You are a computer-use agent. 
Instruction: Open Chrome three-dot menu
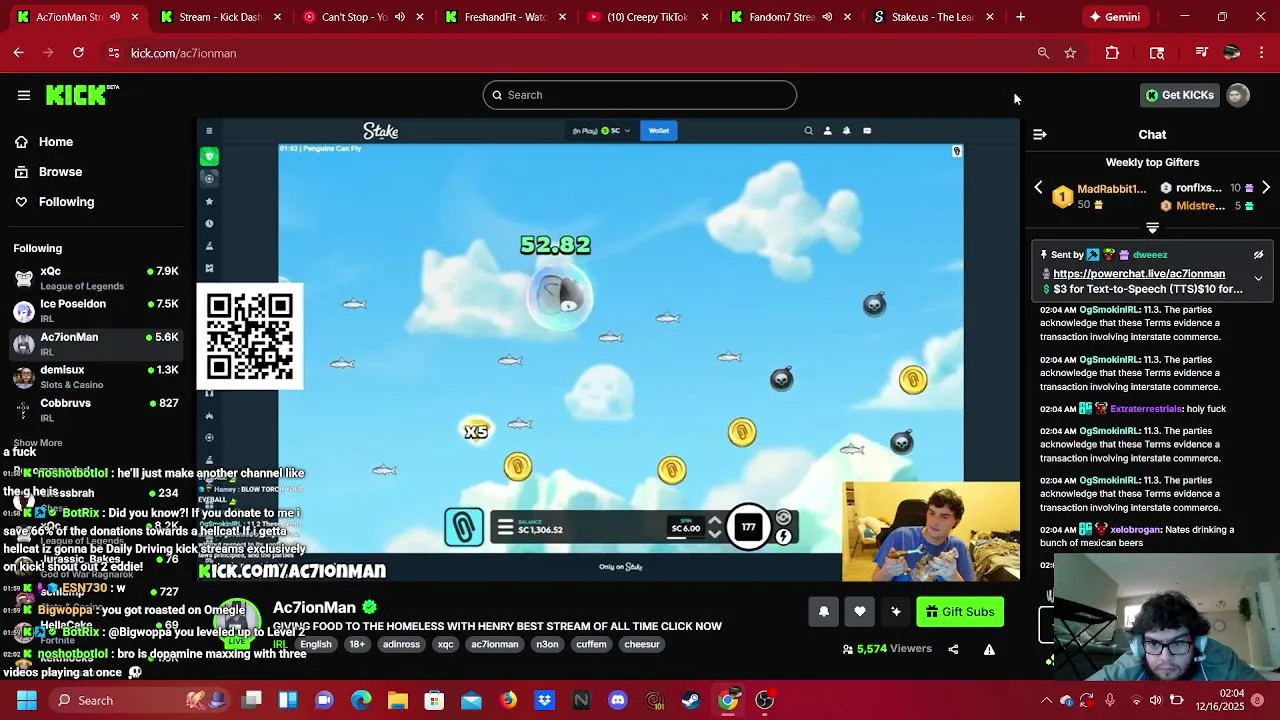pos(1260,53)
